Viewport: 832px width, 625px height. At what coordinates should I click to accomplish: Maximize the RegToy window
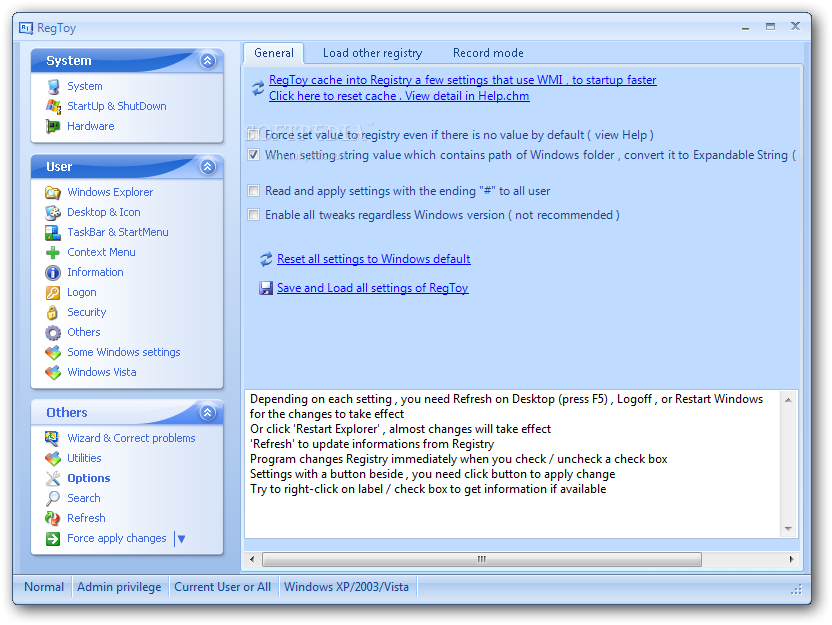pos(770,27)
